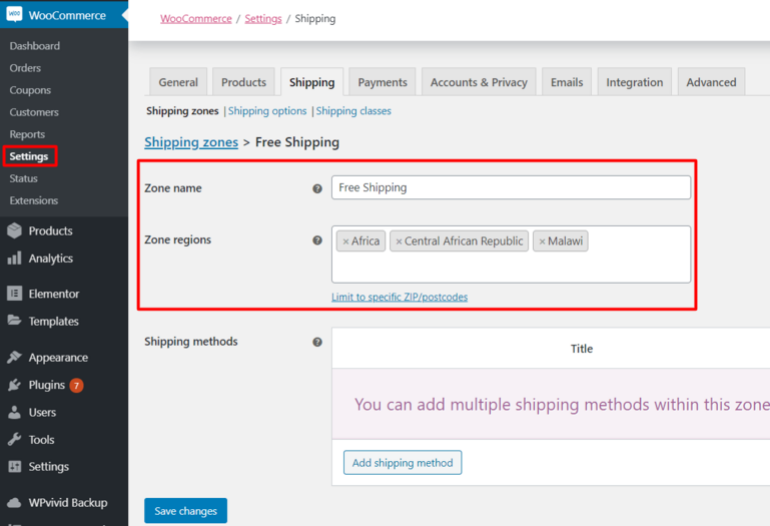Click the Appearance paintbrush icon

coord(14,358)
